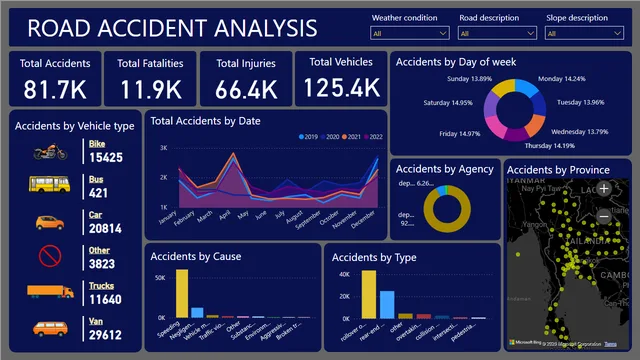Click the Sunday 13.89% donut label
Screen dimensions: 640x360
pos(469,79)
